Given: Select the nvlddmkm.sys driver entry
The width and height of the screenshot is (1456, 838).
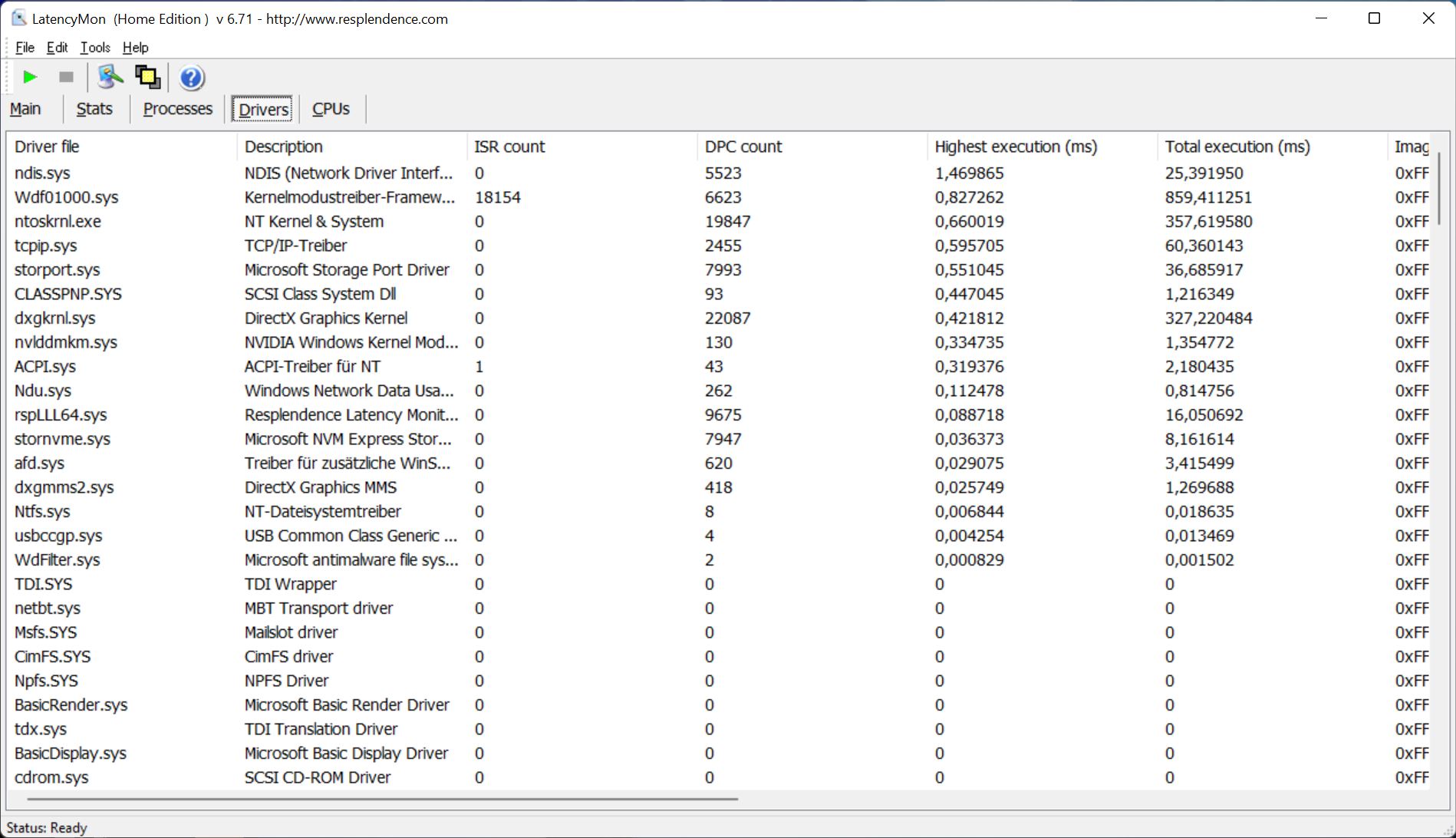Looking at the screenshot, I should click(x=66, y=342).
